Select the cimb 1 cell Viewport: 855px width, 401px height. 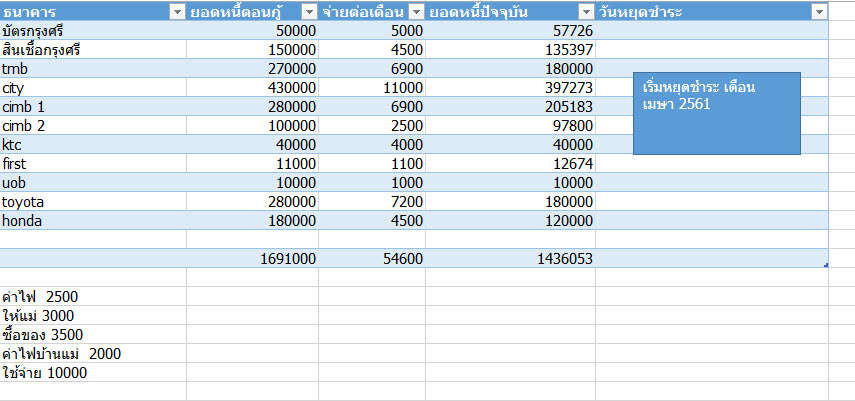[93, 107]
